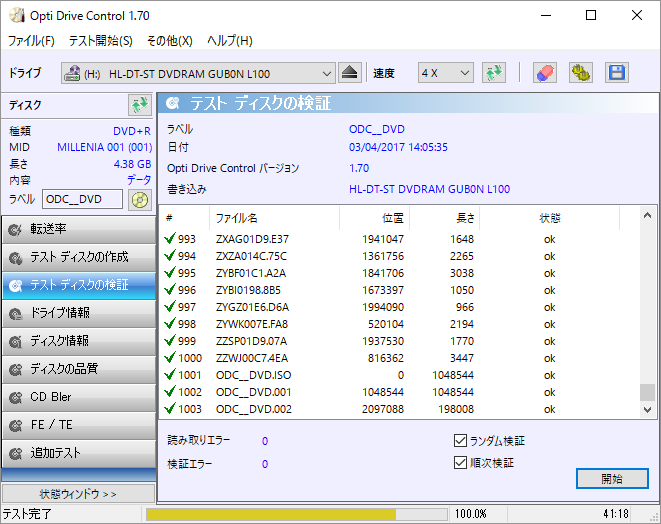The image size is (661, 524).
Task: Refresh disc info icon in ディスク panel
Action: [x=140, y=105]
